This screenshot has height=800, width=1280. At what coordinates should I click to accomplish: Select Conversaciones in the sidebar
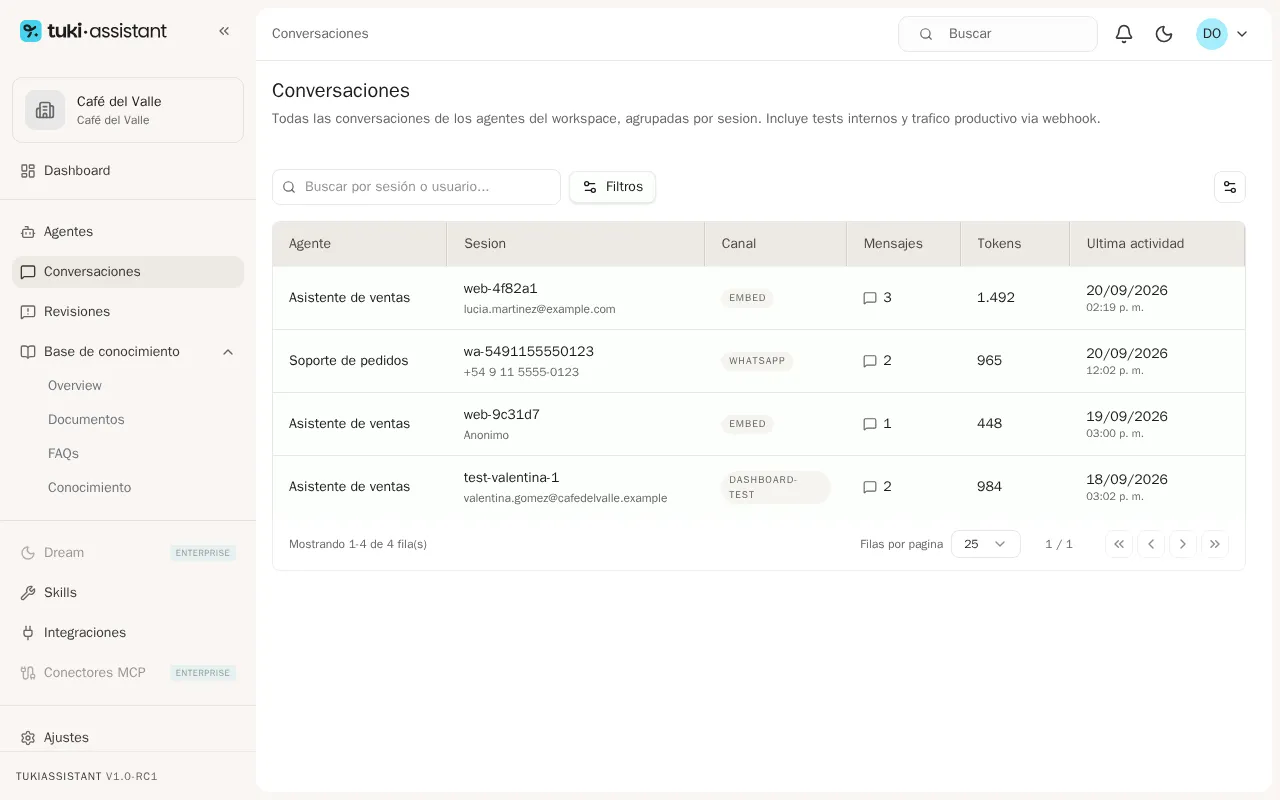click(x=128, y=272)
